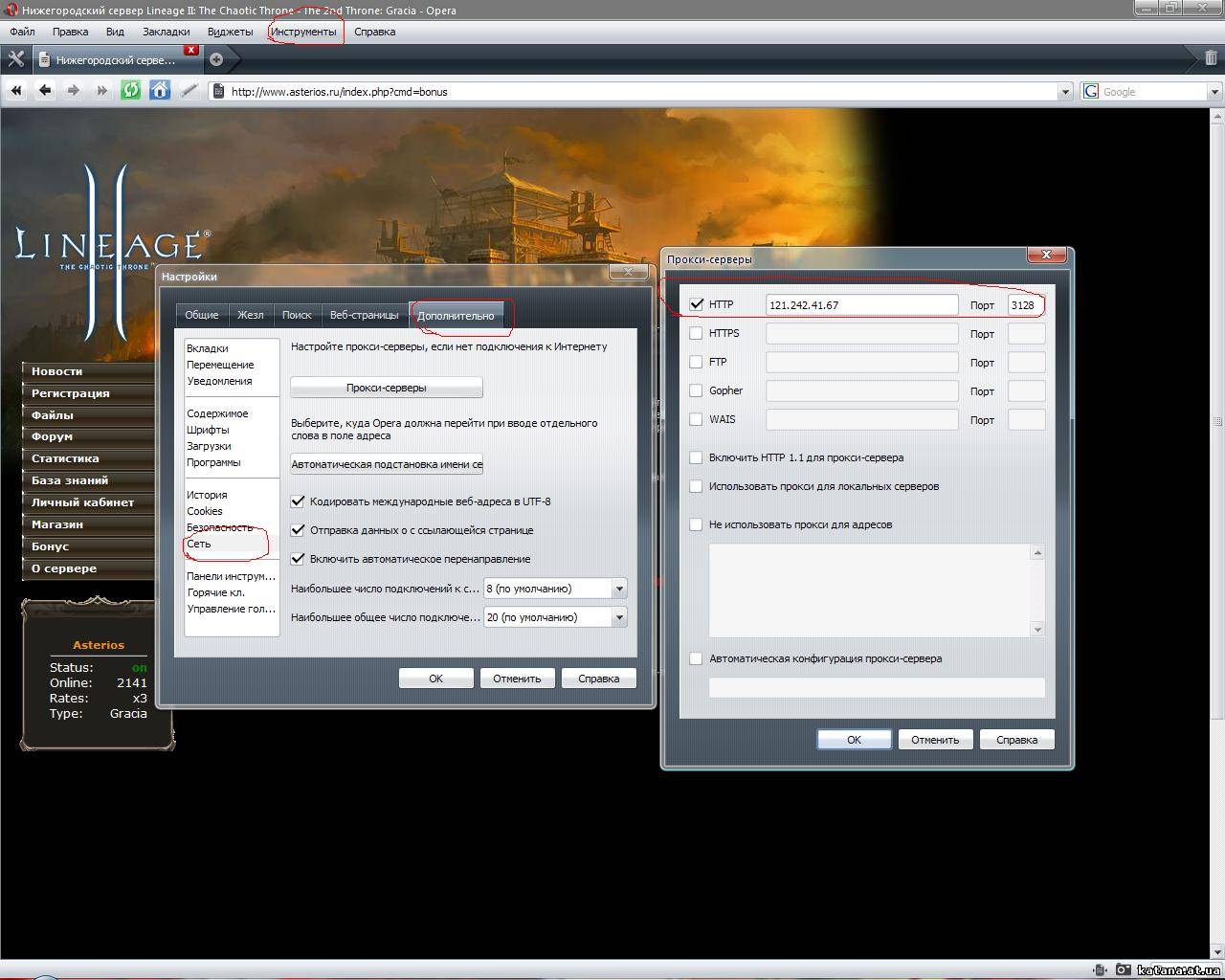Screen dimensions: 1225x980
Task: Enable the WAIS proxy checkbox
Action: (697, 419)
